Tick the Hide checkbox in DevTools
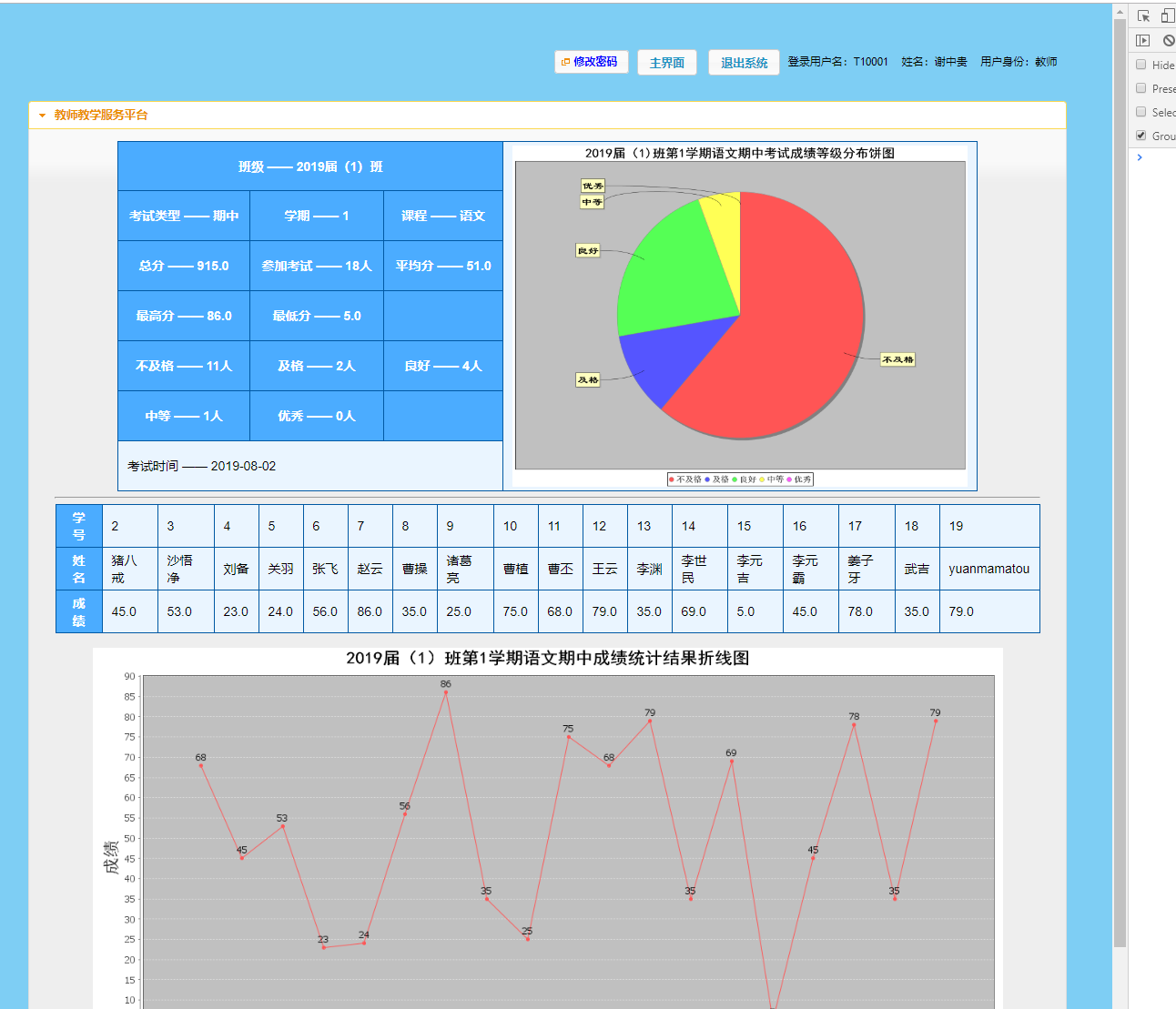1176x1009 pixels. point(1141,65)
